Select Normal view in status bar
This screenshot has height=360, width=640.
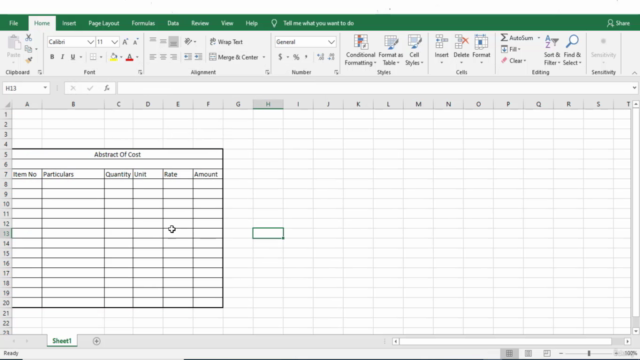point(509,353)
